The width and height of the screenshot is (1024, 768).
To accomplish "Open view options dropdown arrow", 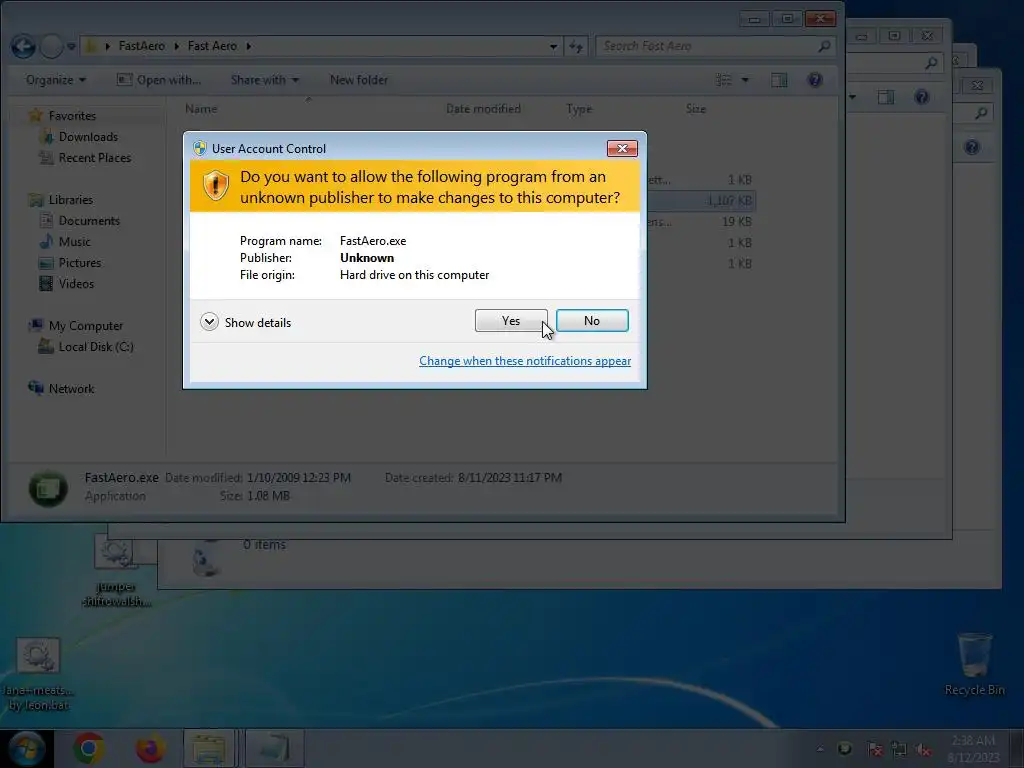I will pyautogui.click(x=745, y=80).
